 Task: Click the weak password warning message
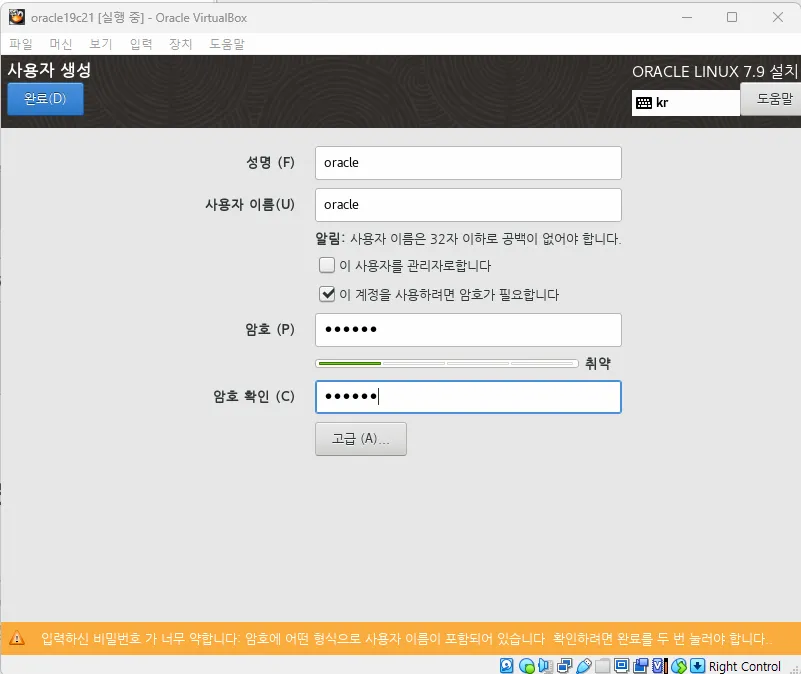click(x=407, y=638)
